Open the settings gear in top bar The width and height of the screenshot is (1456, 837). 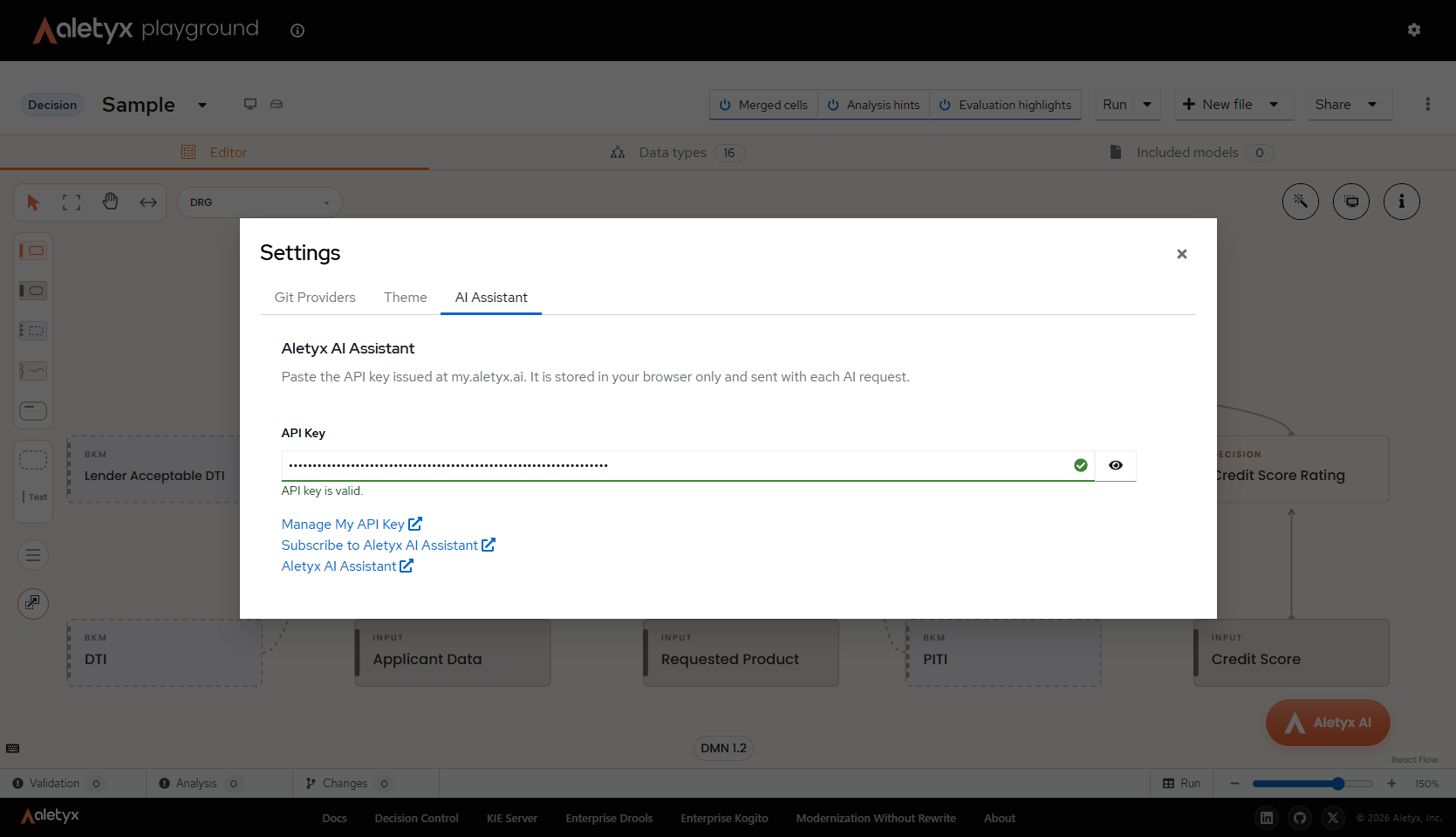click(1414, 30)
